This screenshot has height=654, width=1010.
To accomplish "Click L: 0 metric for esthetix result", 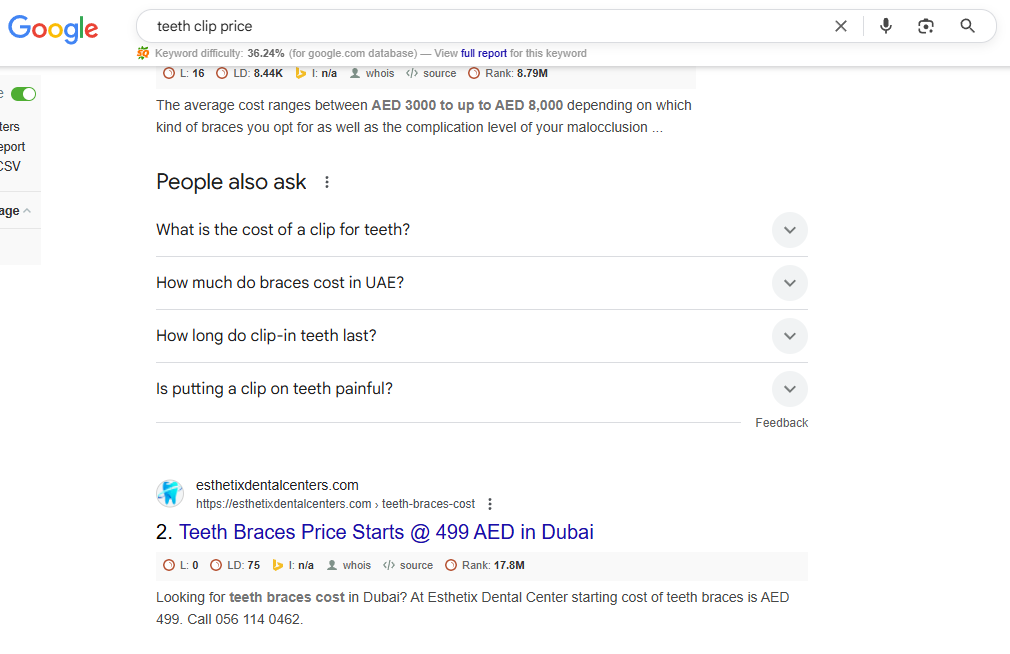I will (x=181, y=565).
